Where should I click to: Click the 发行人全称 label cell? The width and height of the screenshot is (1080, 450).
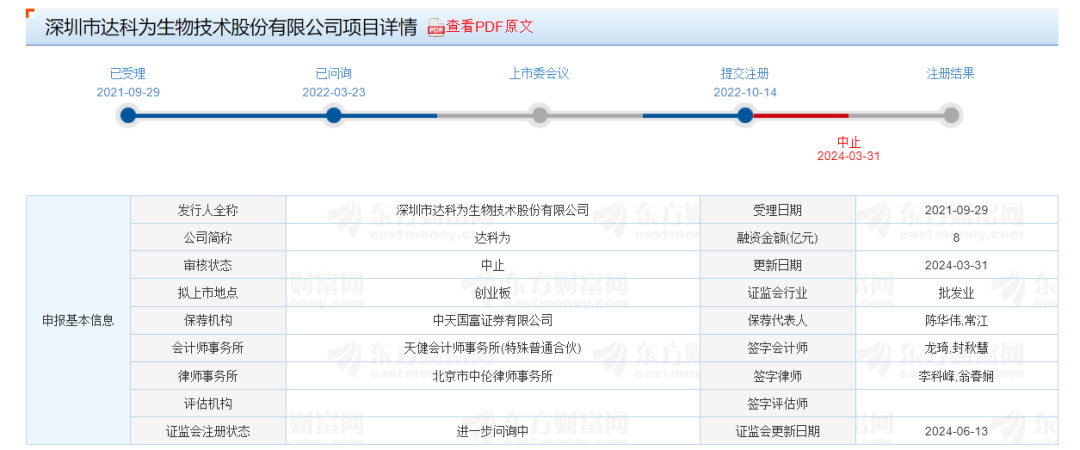point(208,210)
